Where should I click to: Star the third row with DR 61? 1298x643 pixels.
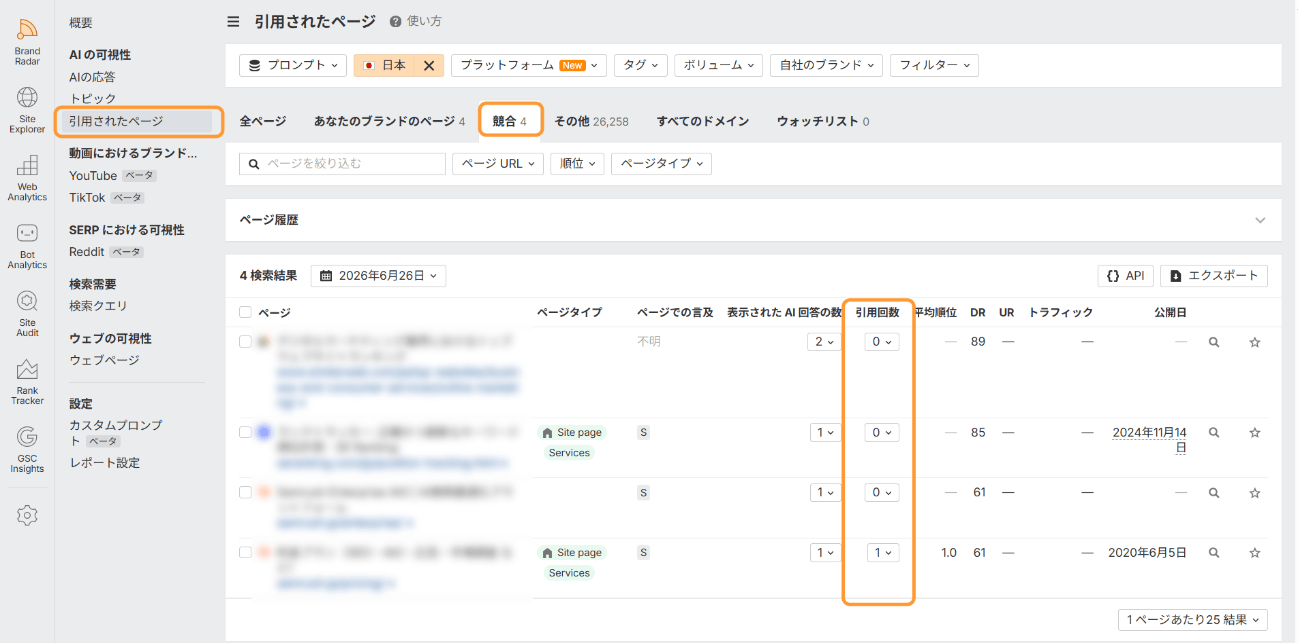1254,493
